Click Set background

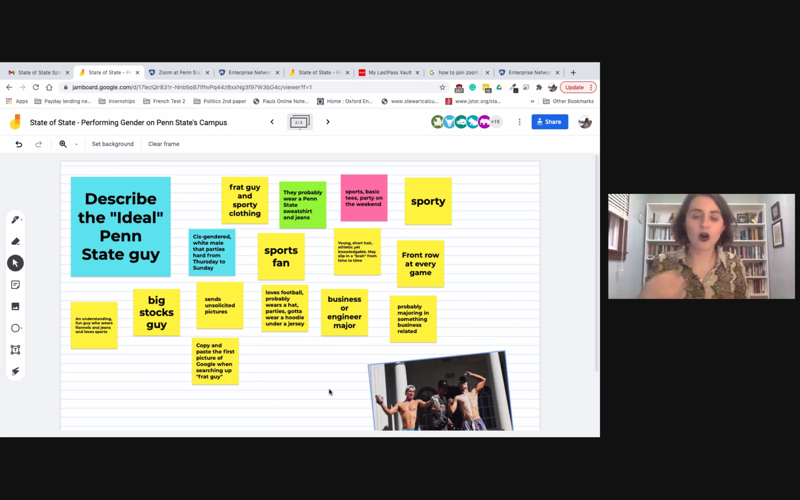tap(113, 144)
